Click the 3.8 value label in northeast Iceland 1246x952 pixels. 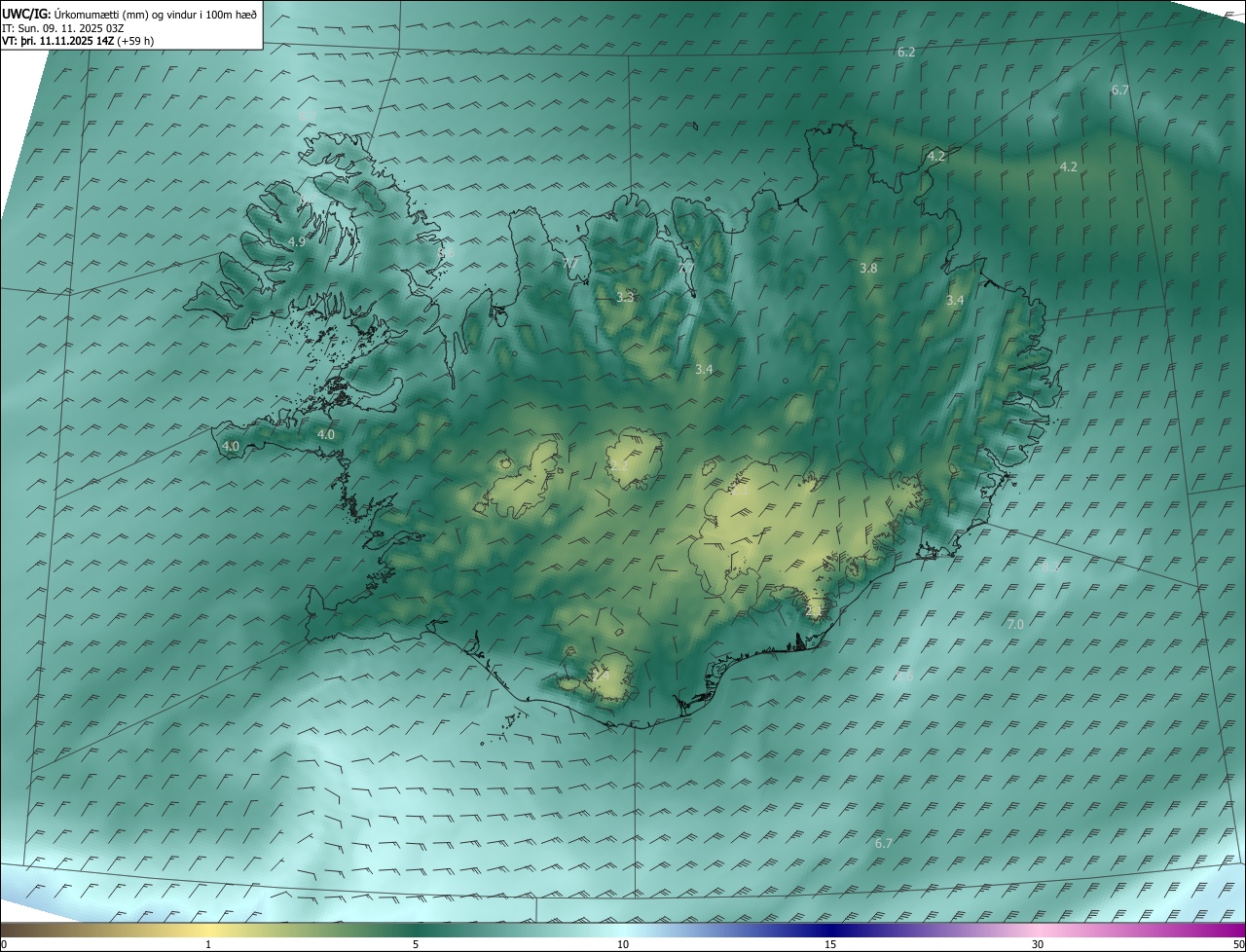click(869, 268)
